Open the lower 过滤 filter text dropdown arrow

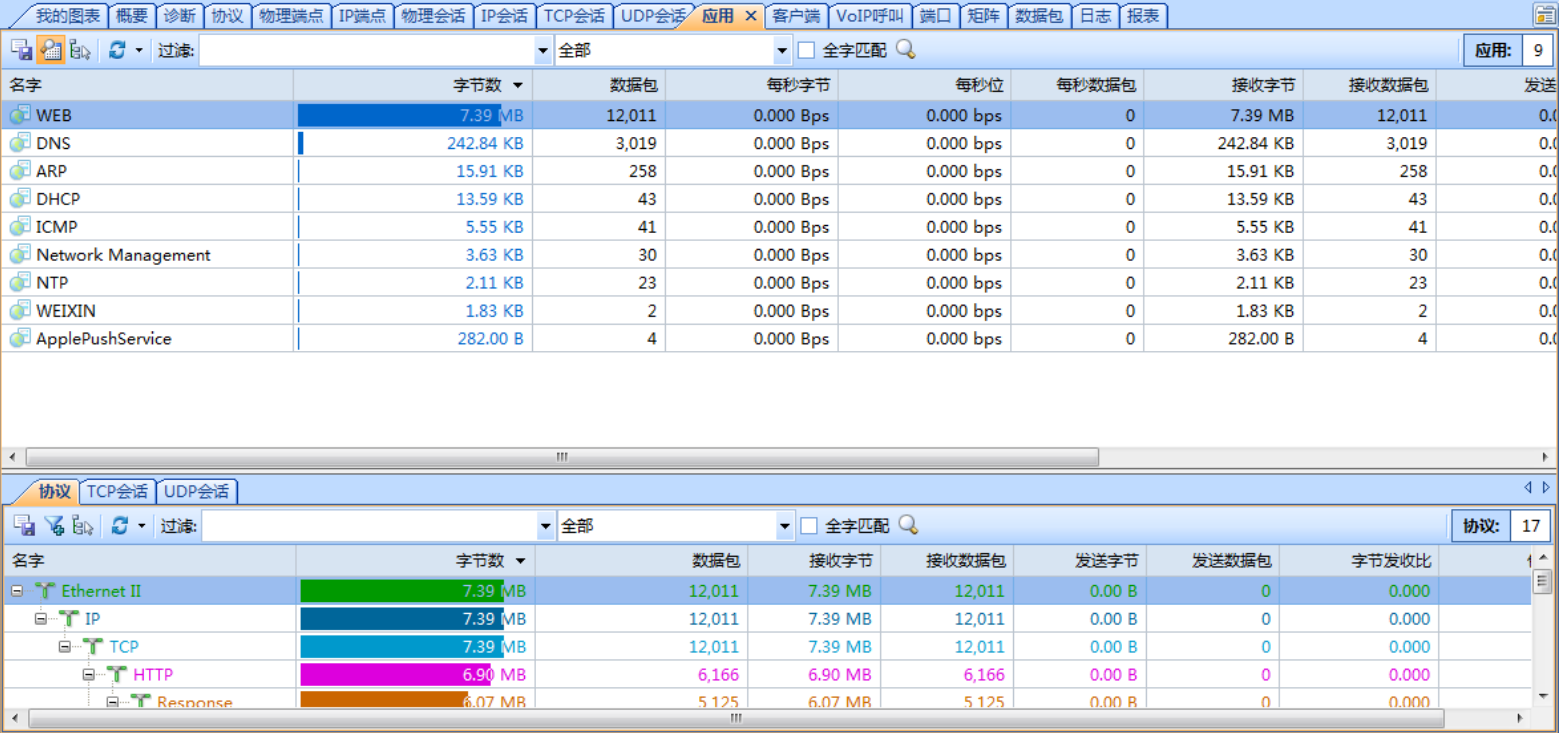click(546, 525)
